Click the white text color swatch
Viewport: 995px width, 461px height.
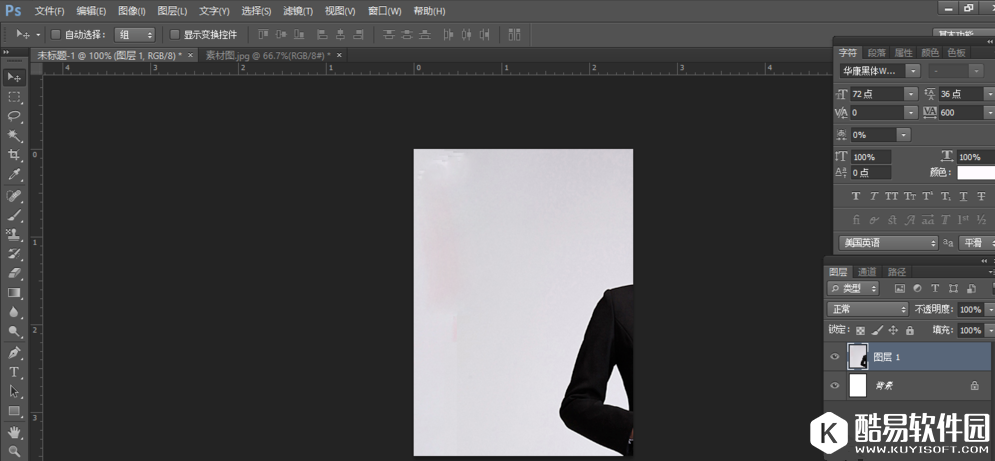[x=976, y=173]
